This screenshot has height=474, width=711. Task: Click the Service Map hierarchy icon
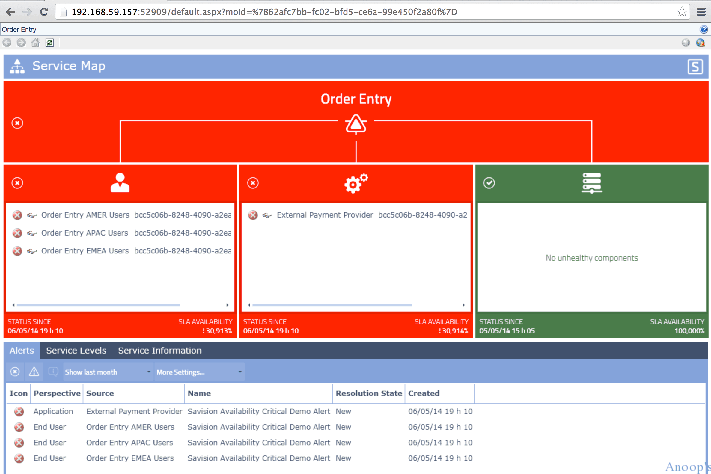pos(17,66)
